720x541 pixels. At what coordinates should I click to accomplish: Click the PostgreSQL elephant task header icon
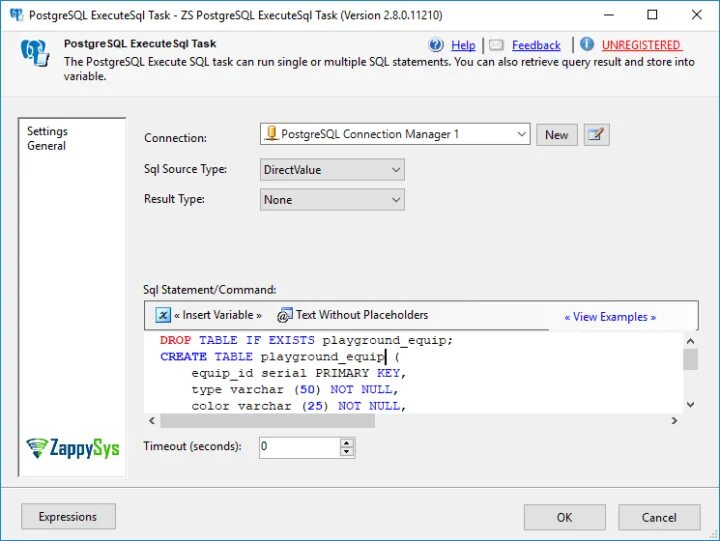point(35,53)
